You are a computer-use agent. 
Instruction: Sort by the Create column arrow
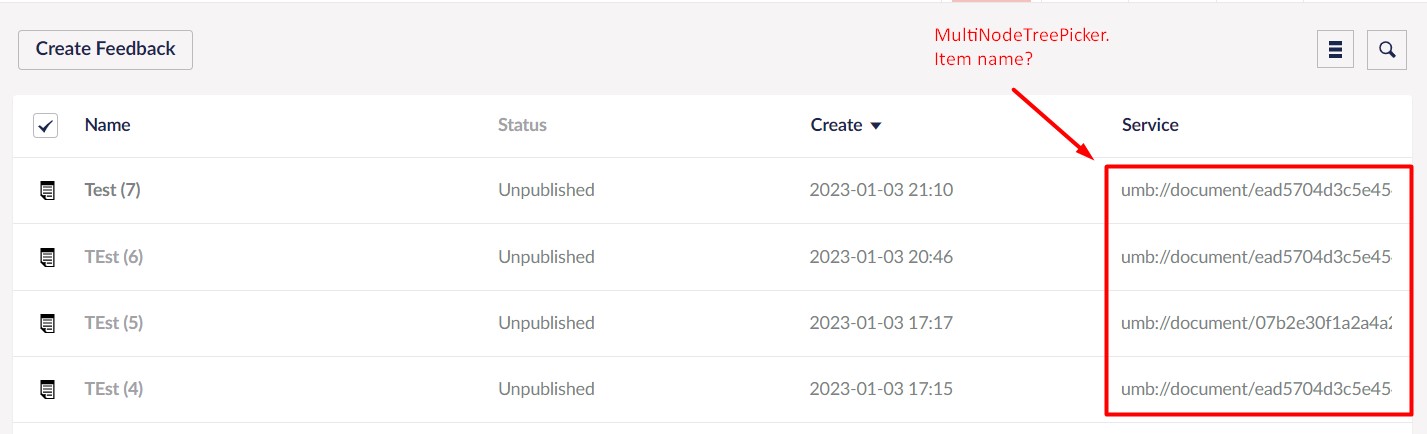click(876, 126)
